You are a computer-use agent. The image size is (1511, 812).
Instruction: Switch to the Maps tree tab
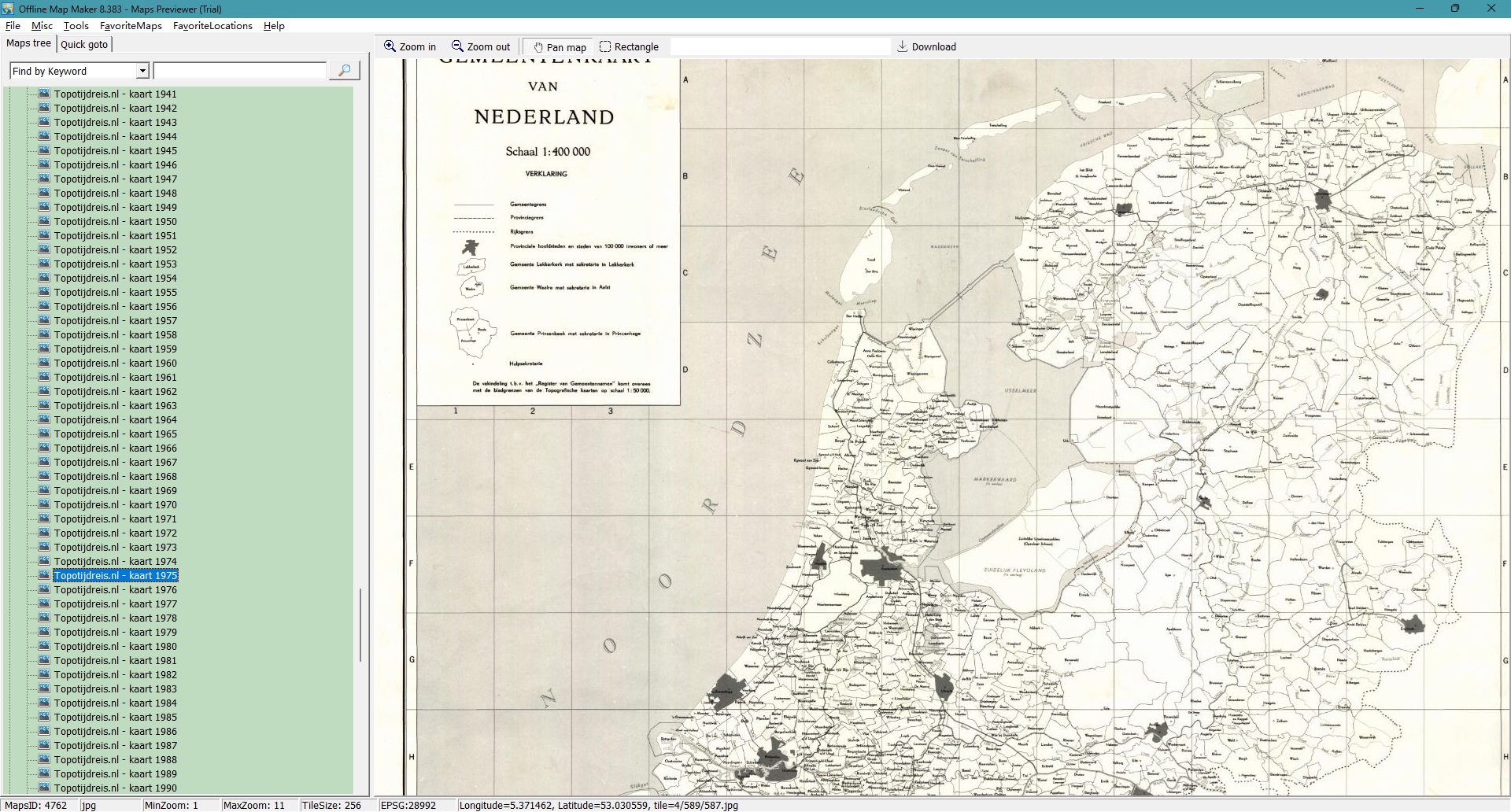tap(29, 43)
